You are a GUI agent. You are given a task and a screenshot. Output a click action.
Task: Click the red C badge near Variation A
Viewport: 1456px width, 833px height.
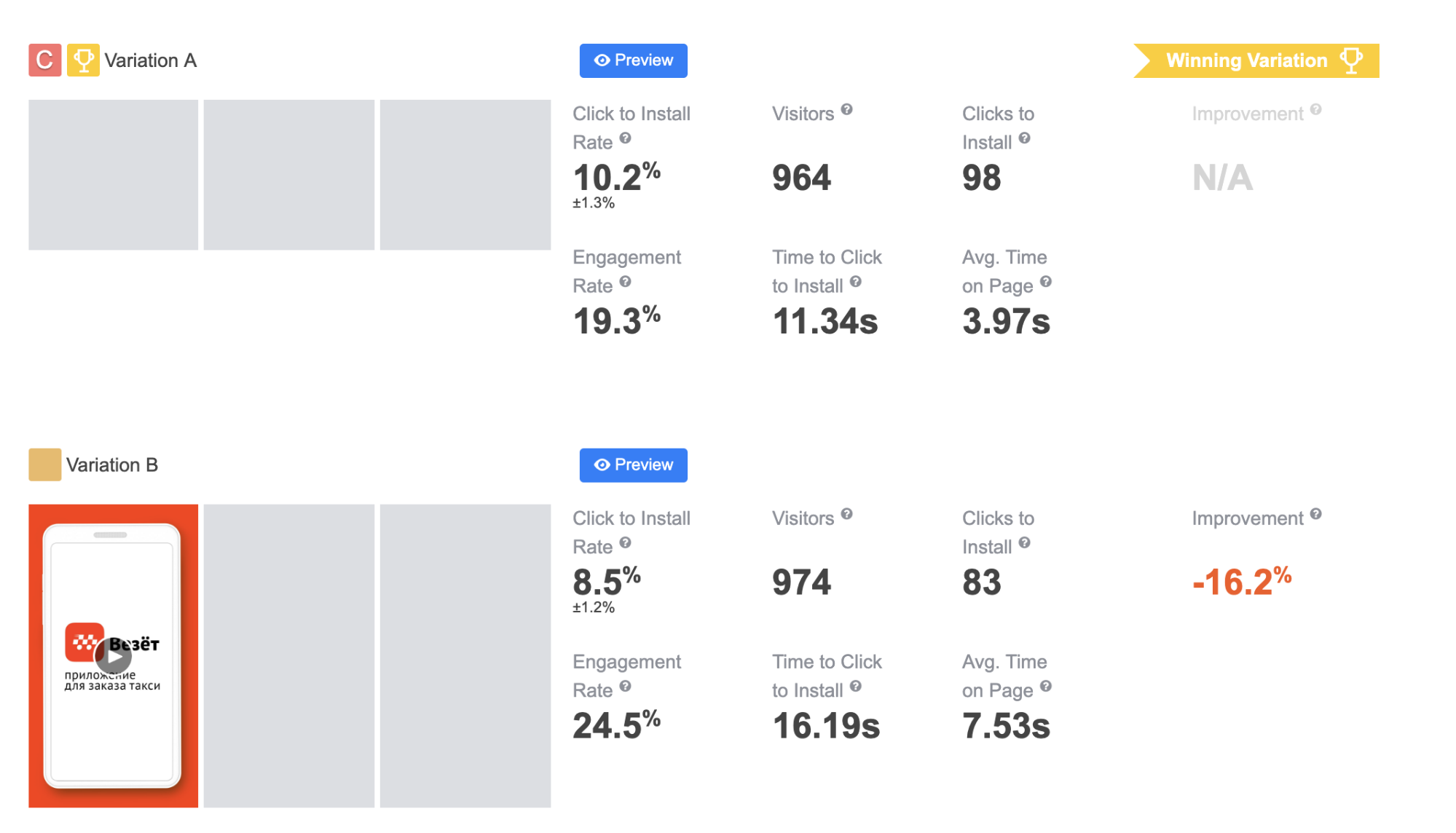point(44,60)
